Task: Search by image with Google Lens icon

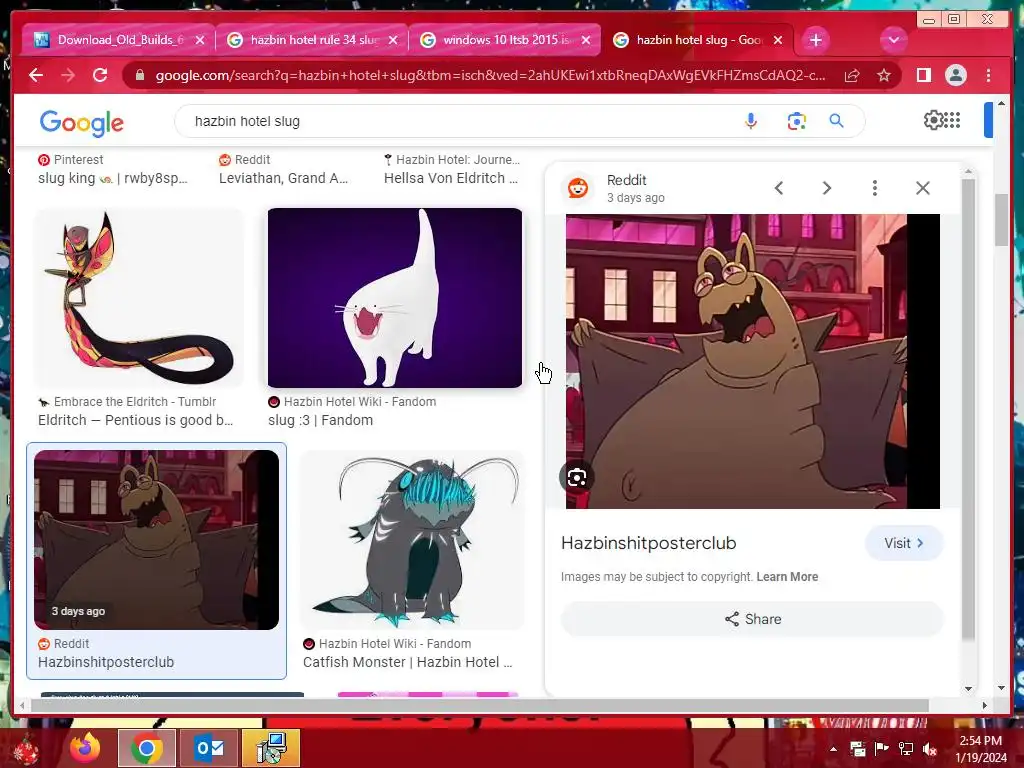Action: coord(796,121)
